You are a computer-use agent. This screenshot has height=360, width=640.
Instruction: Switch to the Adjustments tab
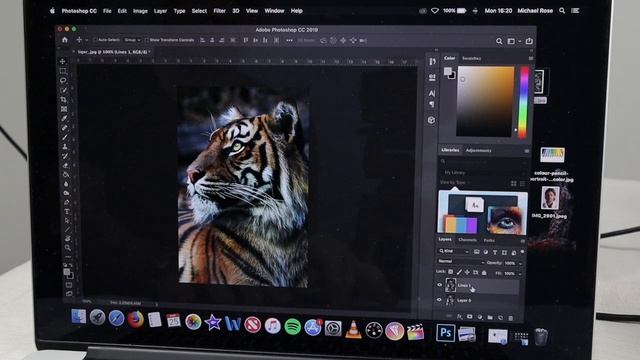coord(478,151)
